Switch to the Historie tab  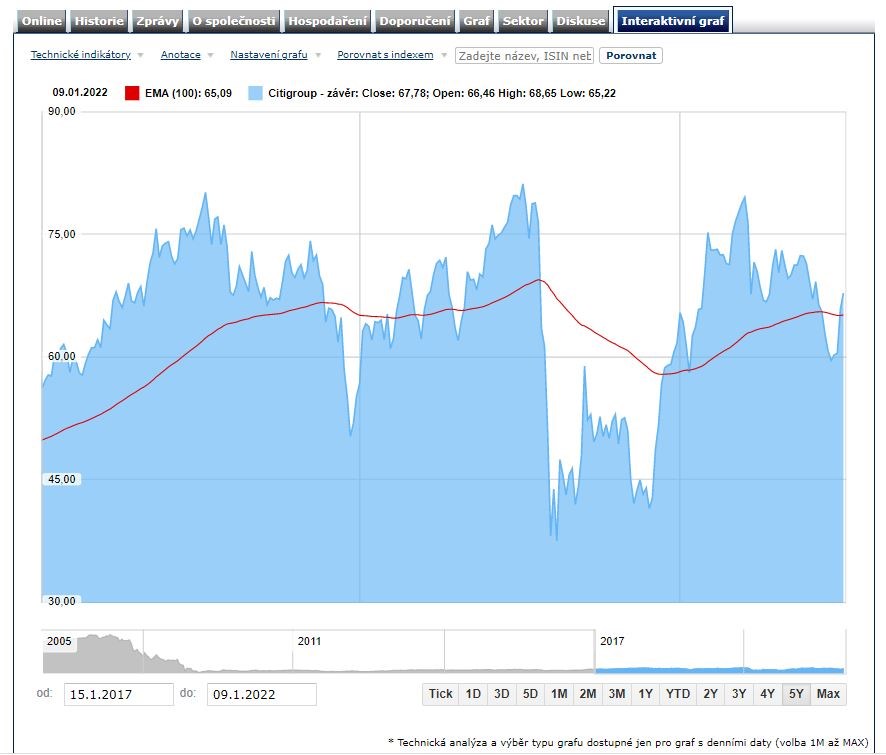(x=100, y=21)
